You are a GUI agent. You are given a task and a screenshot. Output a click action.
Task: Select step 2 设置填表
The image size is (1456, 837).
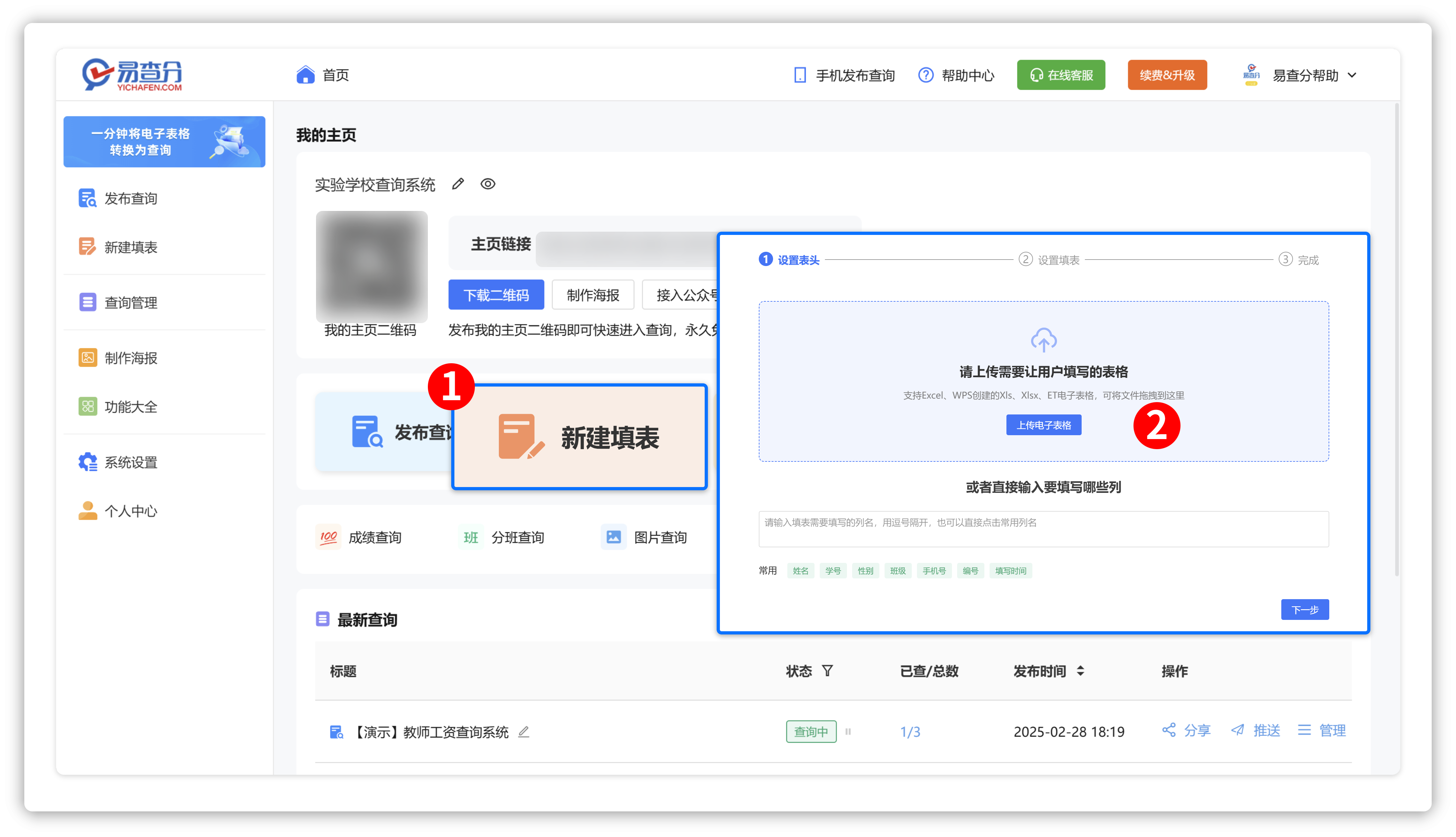1050,260
